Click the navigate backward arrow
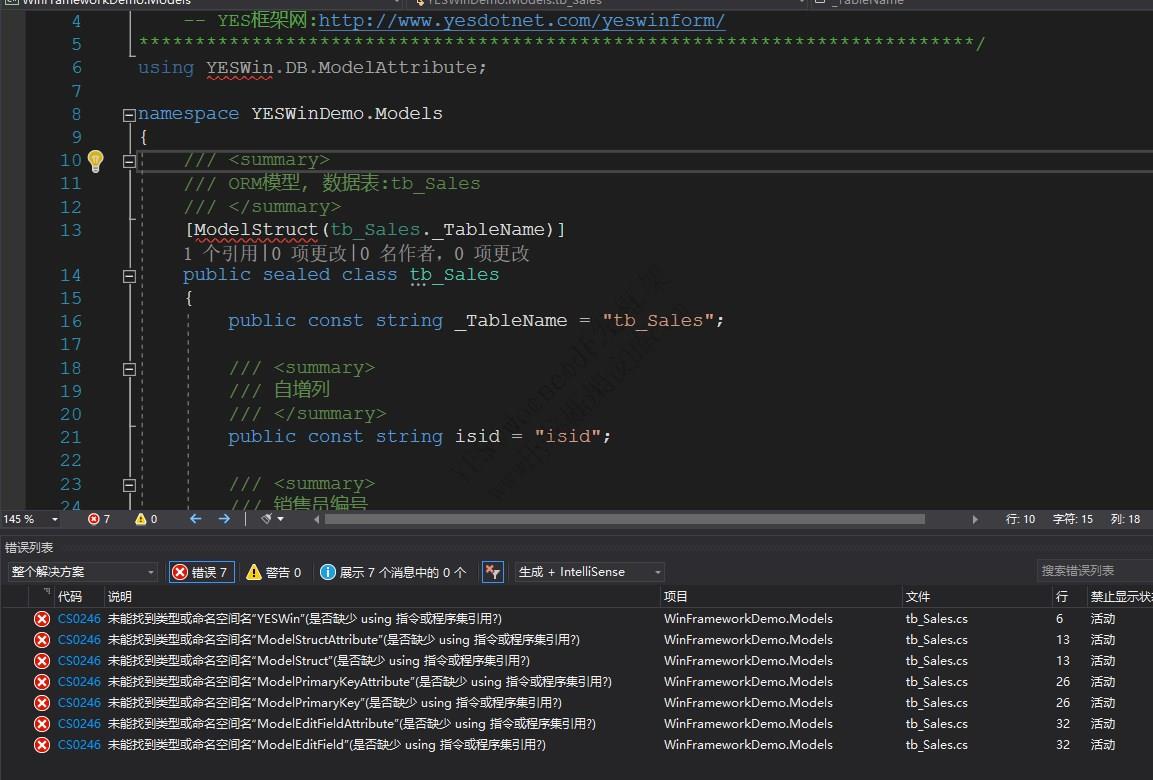Viewport: 1153px width, 780px height. (x=195, y=518)
